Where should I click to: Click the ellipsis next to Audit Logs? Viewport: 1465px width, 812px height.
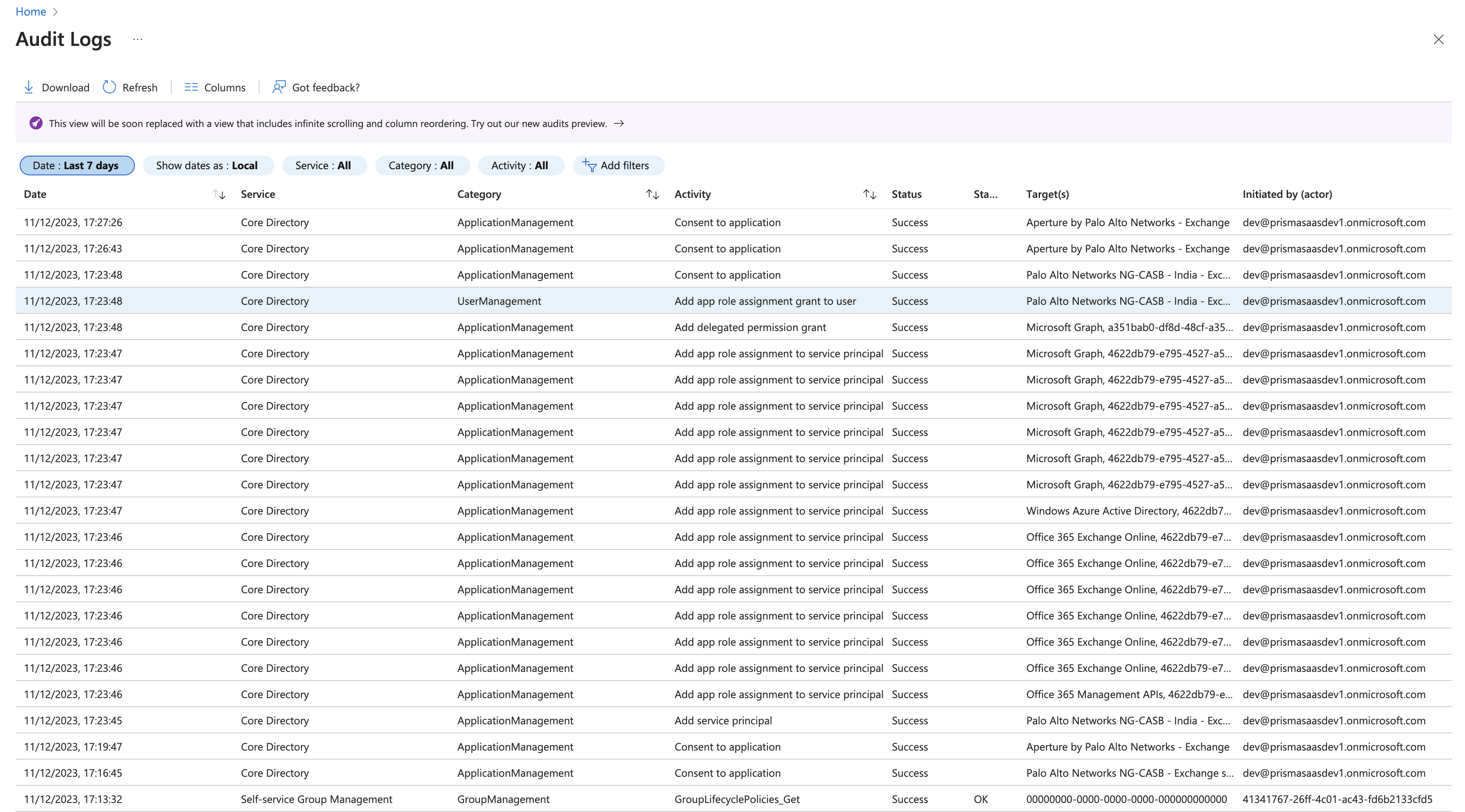(138, 39)
